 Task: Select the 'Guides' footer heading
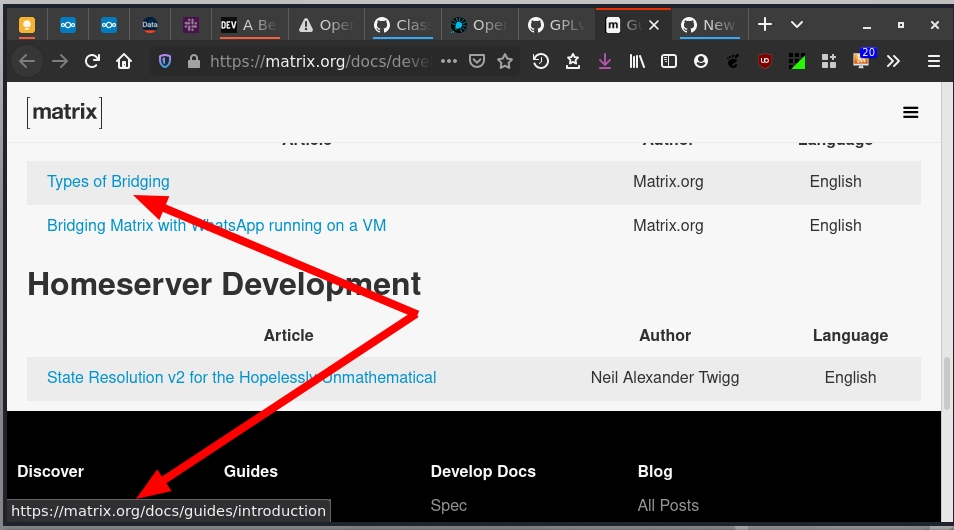[251, 471]
